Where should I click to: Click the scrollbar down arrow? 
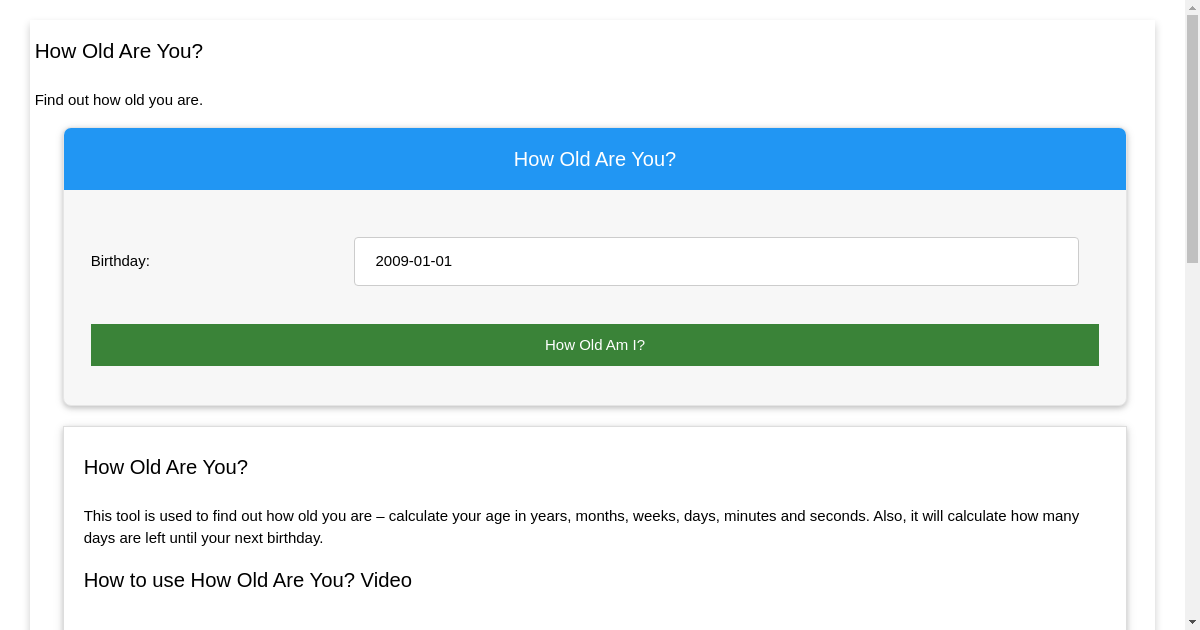(x=1193, y=621)
